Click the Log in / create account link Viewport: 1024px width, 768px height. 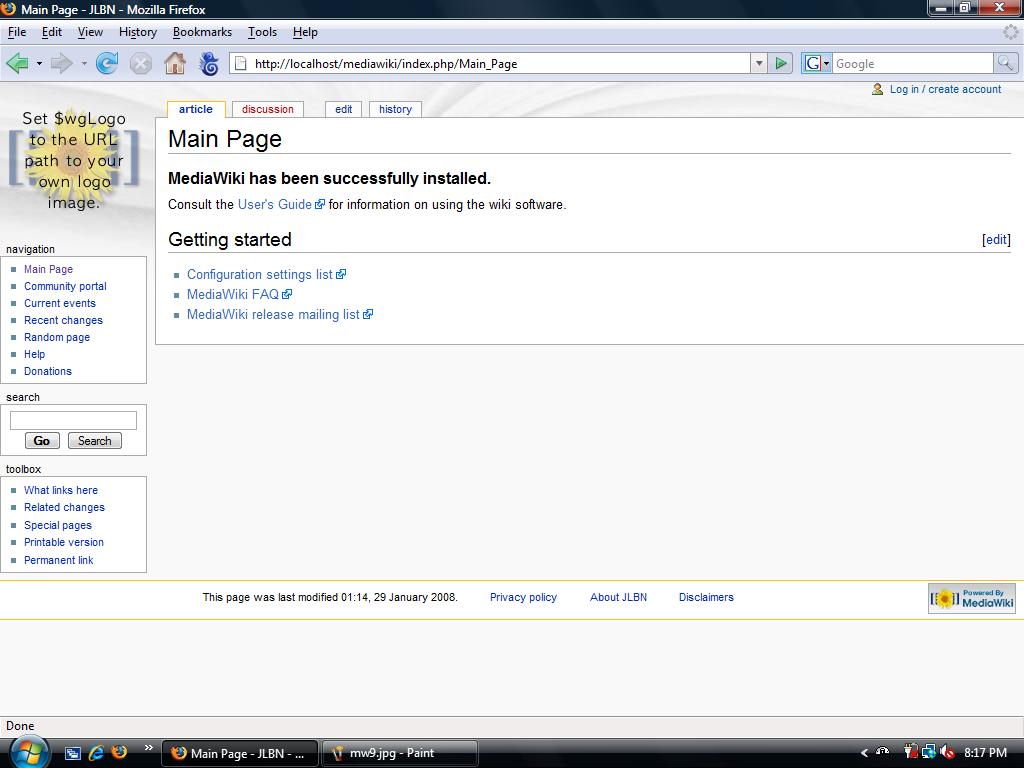(945, 89)
